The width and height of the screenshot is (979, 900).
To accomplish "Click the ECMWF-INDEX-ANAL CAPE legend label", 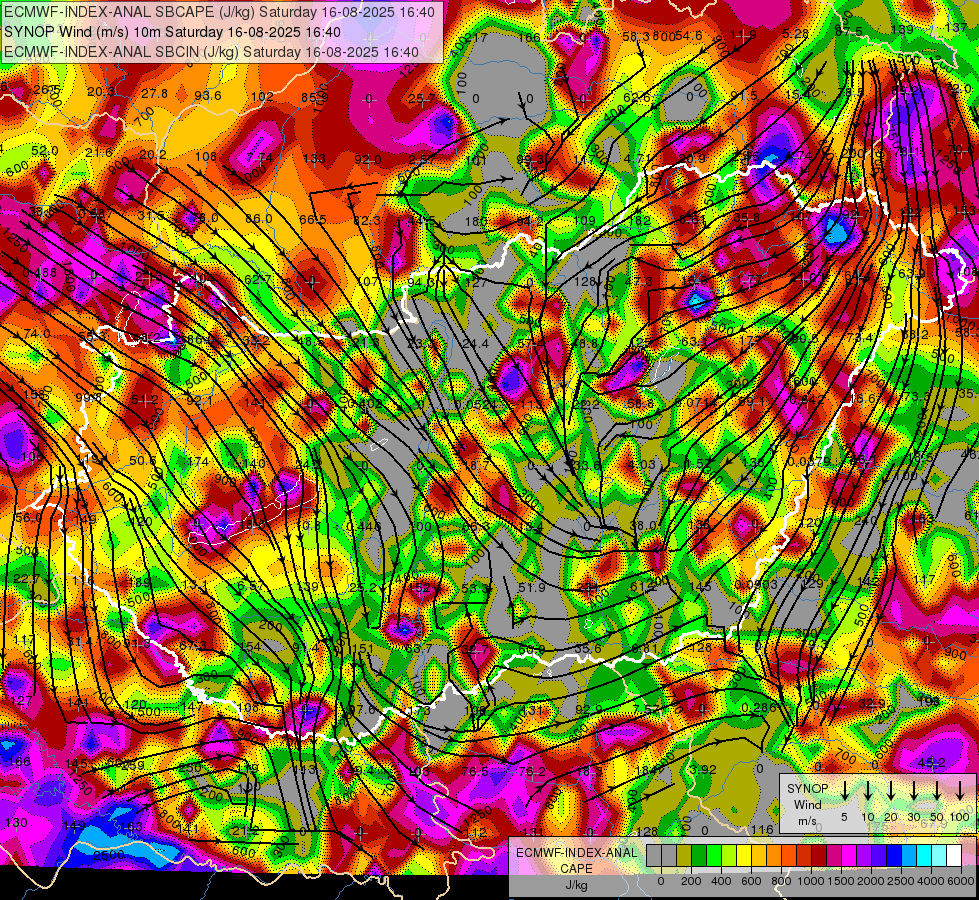I will pos(576,868).
